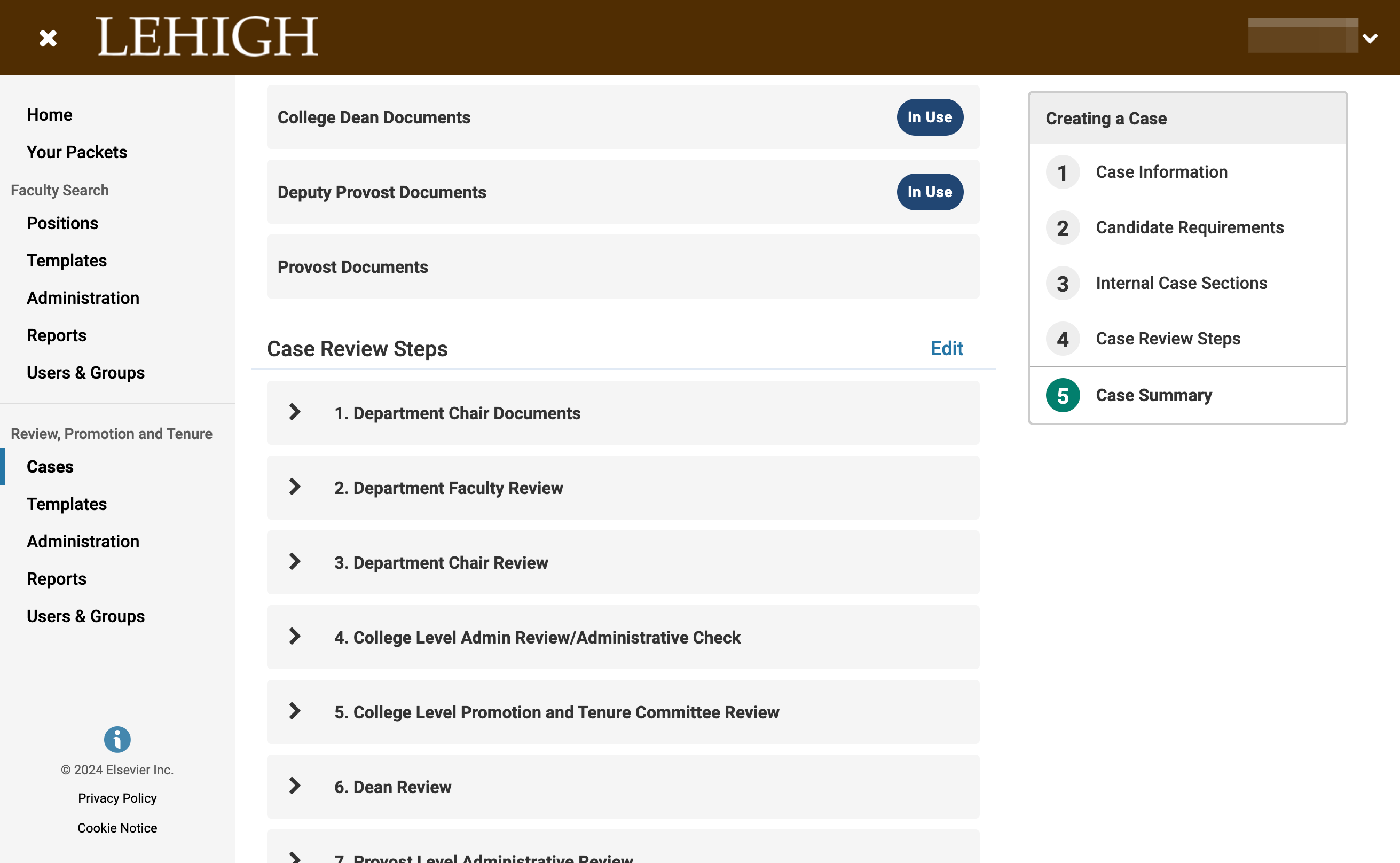Image resolution: width=1400 pixels, height=863 pixels.
Task: Open the user account dropdown arrow
Action: coord(1370,38)
